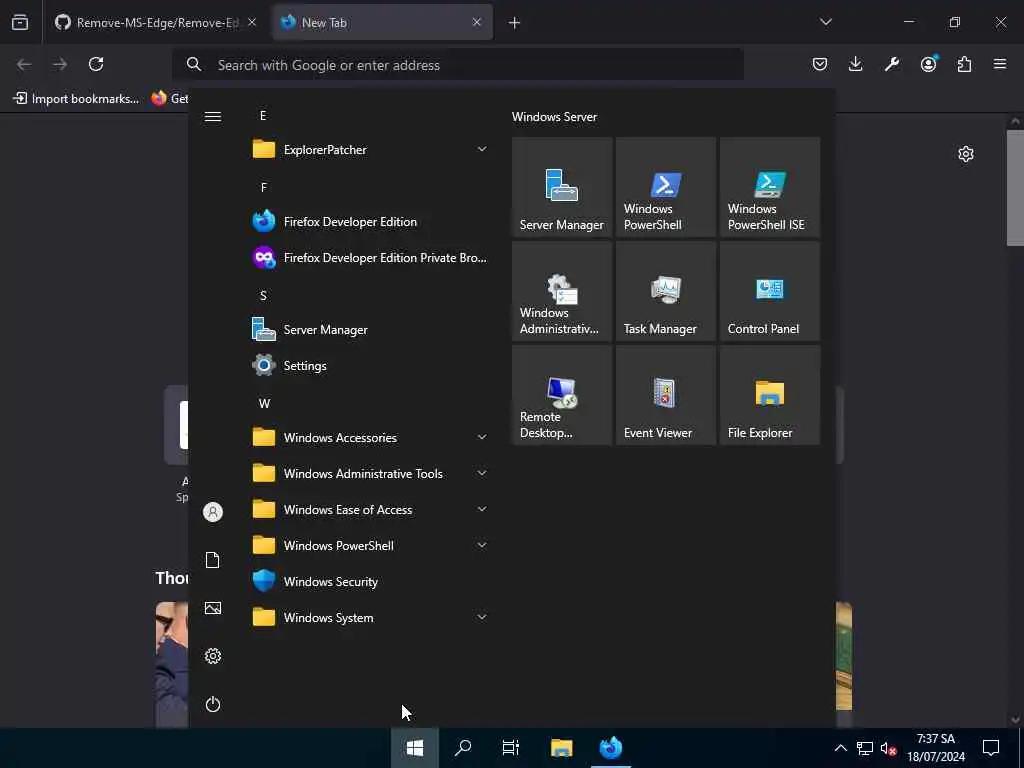The image size is (1024, 768).
Task: Focus the Firefox address bar
Action: (x=457, y=65)
